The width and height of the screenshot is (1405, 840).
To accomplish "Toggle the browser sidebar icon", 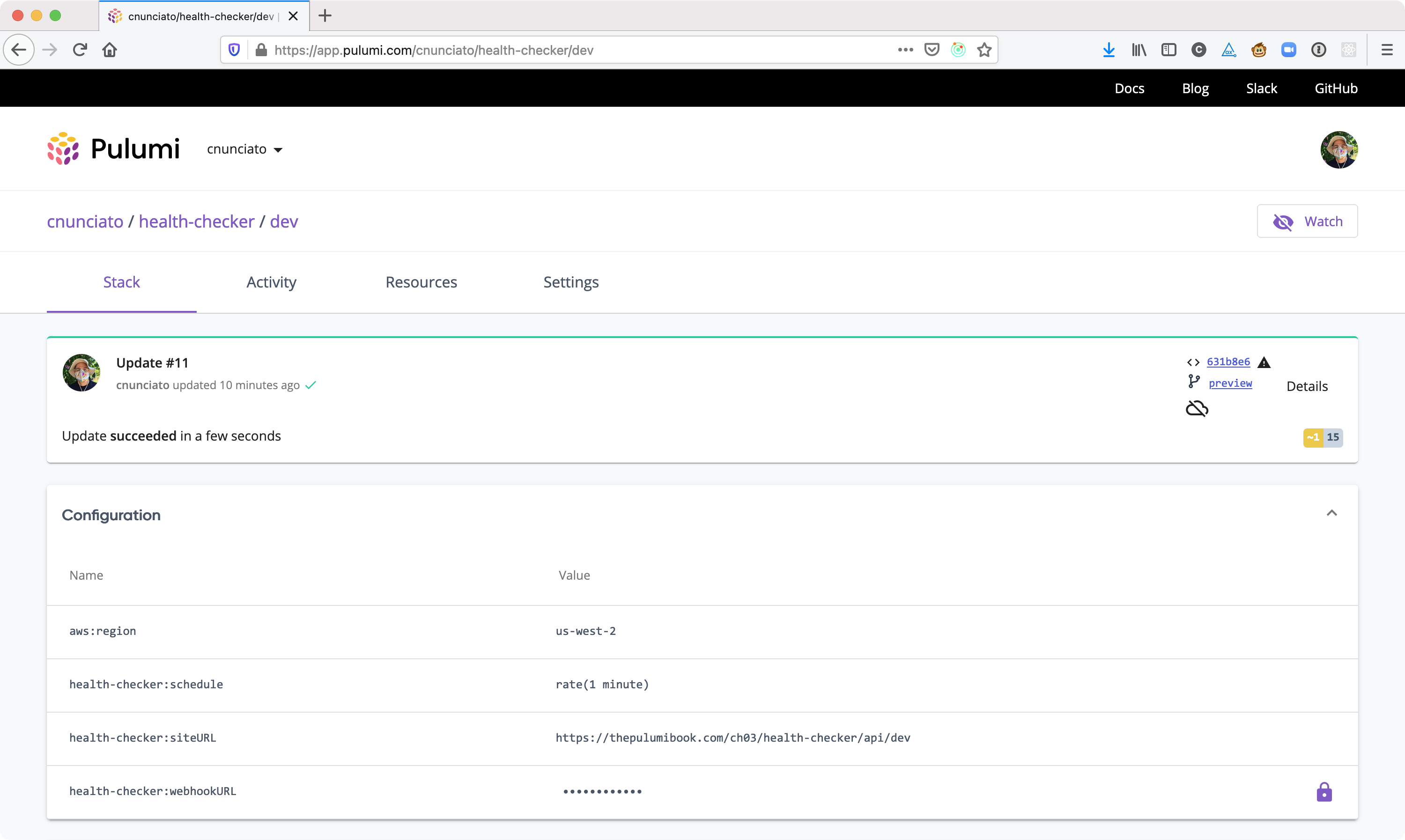I will point(1169,50).
